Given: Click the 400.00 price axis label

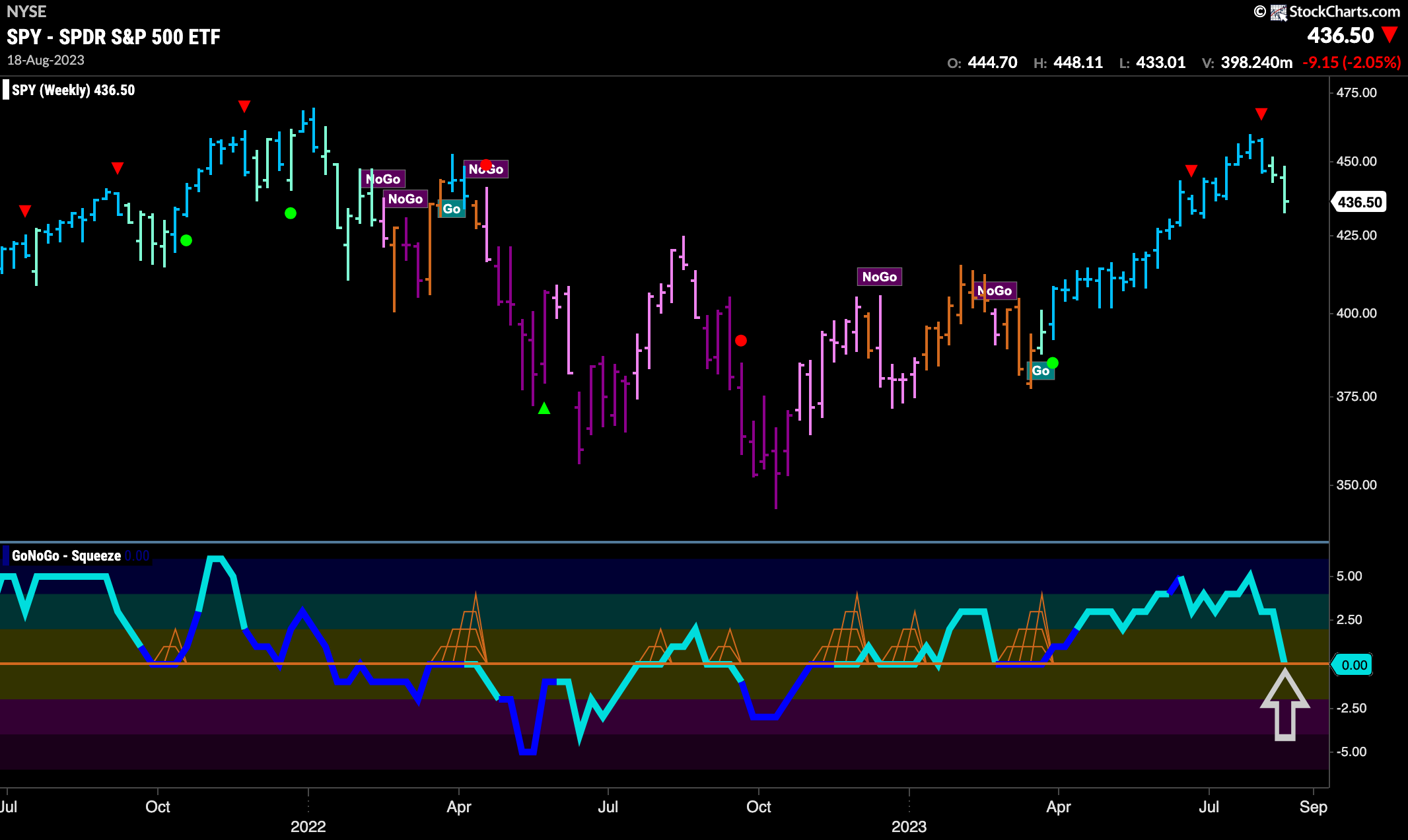Looking at the screenshot, I should click(1356, 313).
